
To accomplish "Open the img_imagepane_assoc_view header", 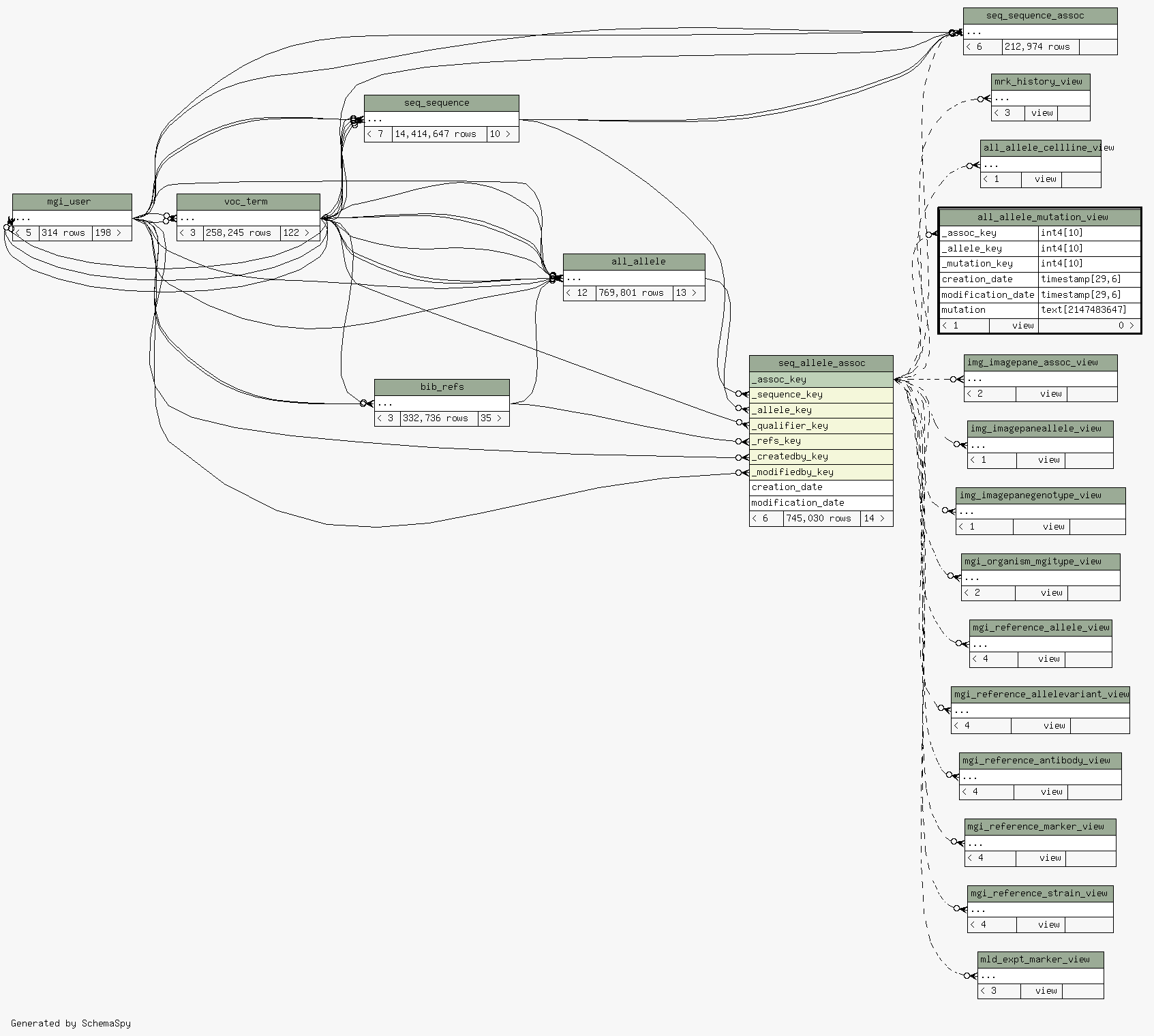I will click(x=1041, y=363).
